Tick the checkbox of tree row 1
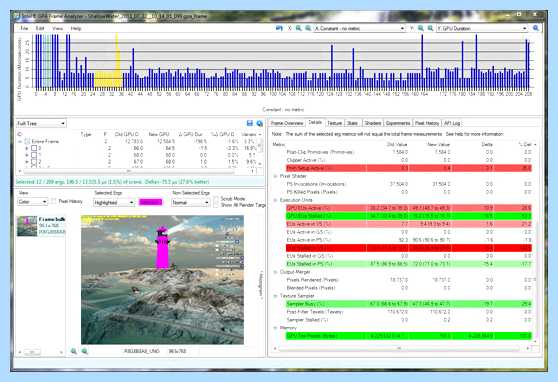558x382 pixels. click(34, 155)
